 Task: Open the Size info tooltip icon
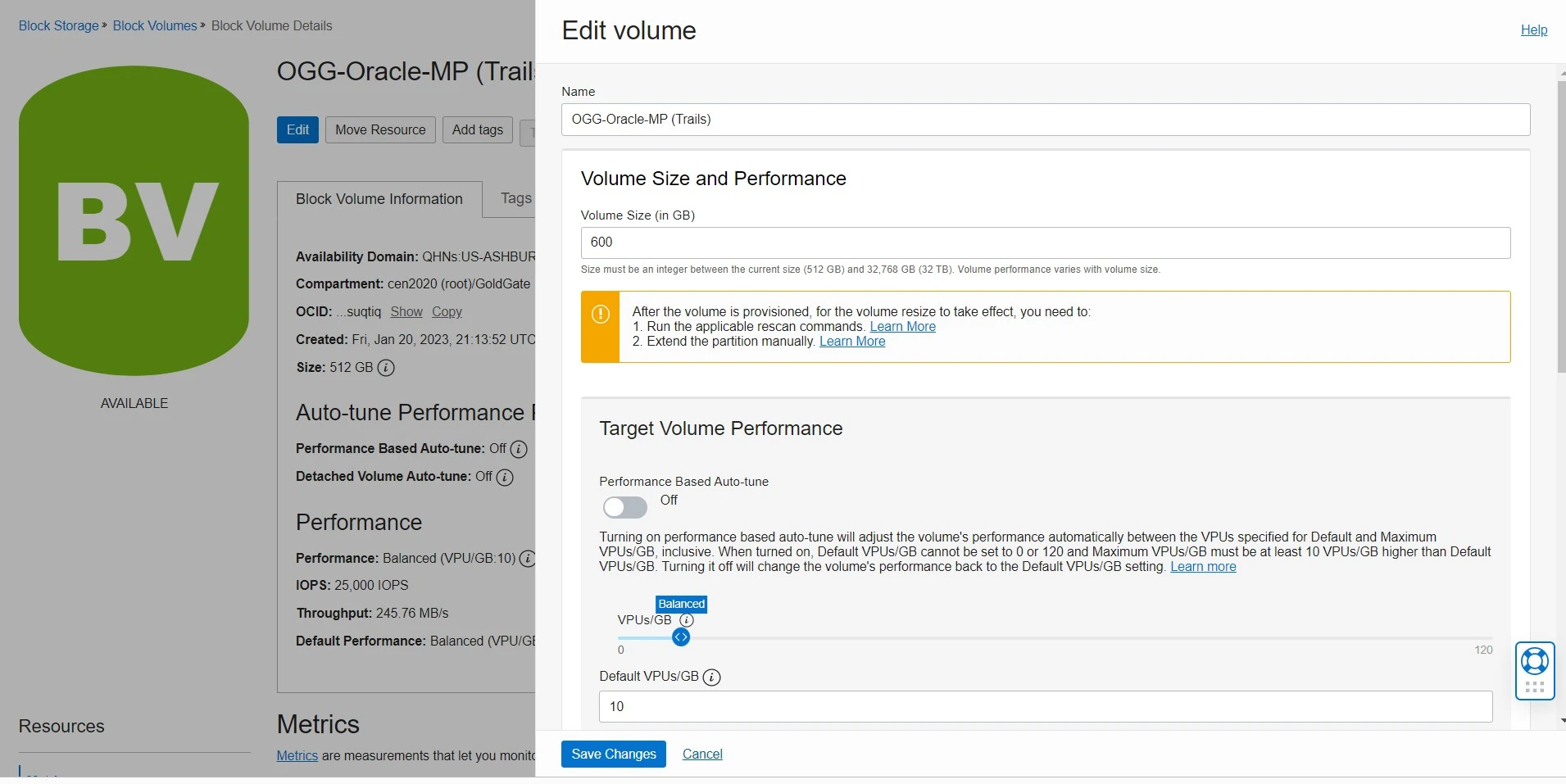point(385,368)
